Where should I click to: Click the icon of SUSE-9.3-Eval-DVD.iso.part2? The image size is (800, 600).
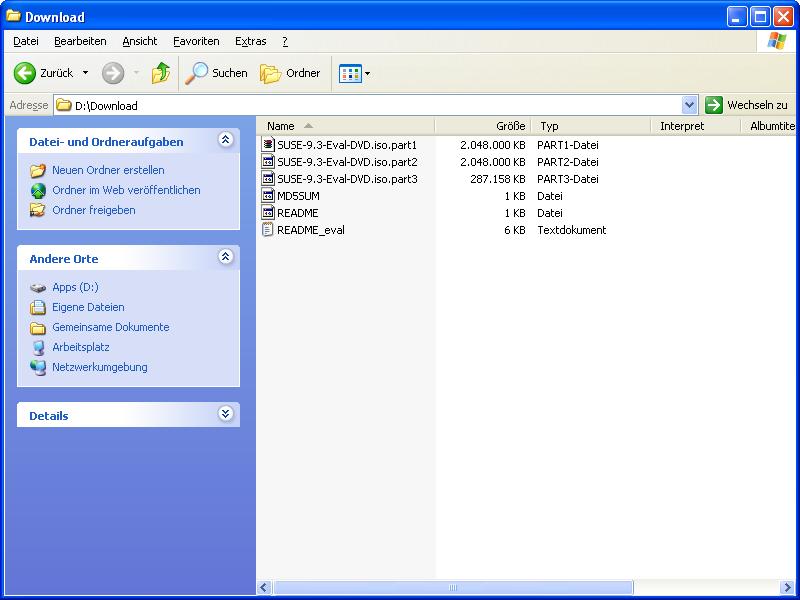pyautogui.click(x=268, y=162)
